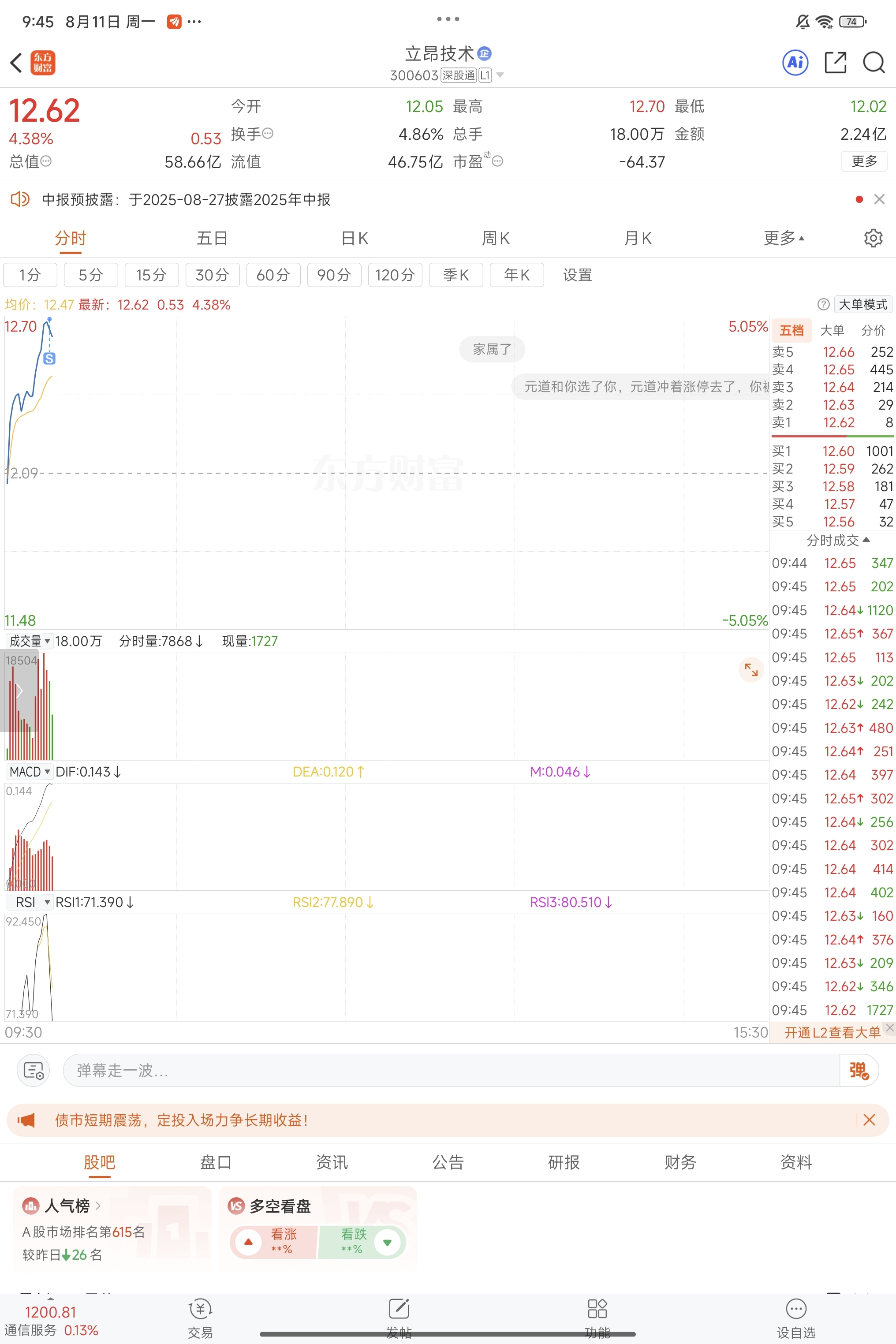Tap the speaker announcement icon
Viewport: 896px width, 1344px height.
coord(20,199)
